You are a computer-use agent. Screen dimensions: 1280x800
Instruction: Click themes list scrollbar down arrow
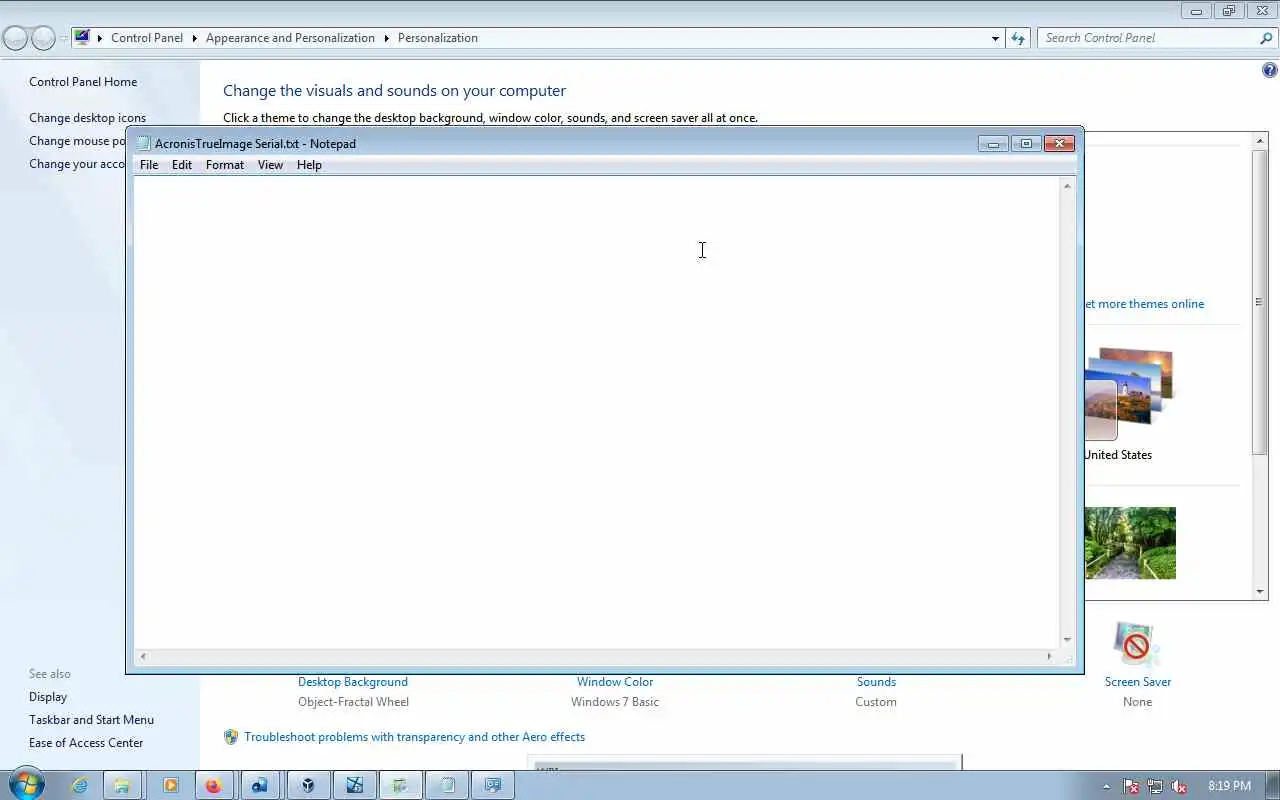pos(1260,592)
